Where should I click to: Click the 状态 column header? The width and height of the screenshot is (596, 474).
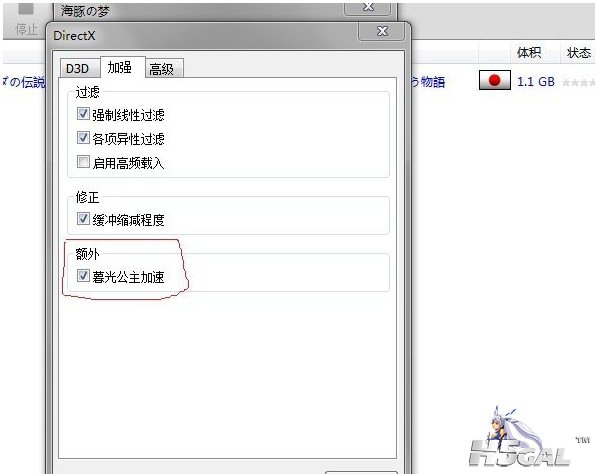click(x=579, y=52)
